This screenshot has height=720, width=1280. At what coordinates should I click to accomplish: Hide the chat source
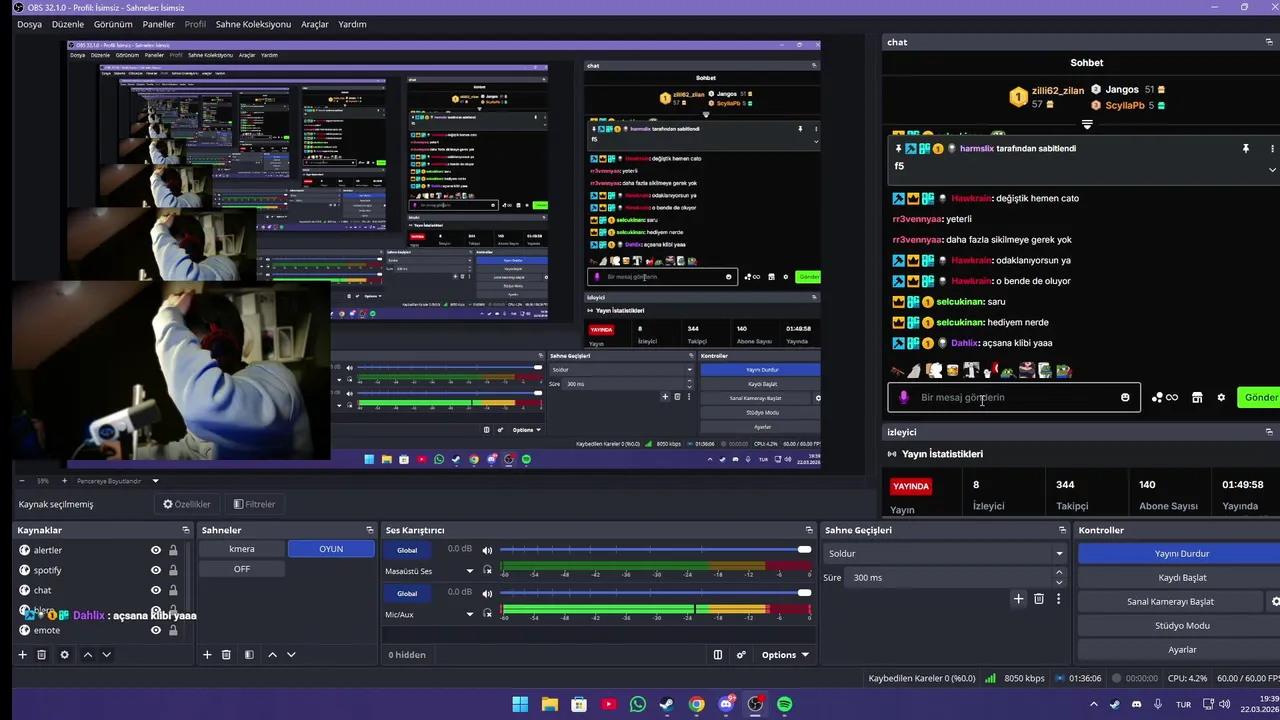point(156,590)
